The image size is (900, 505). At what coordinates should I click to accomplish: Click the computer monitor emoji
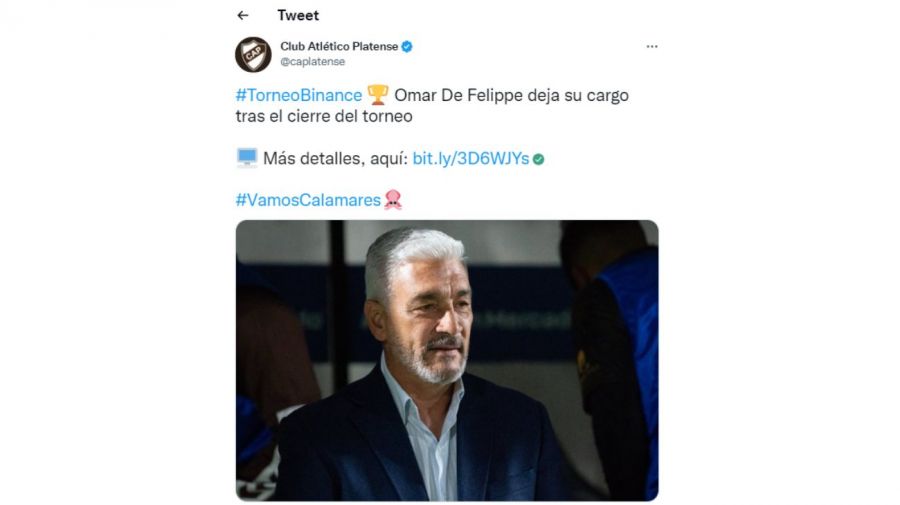pos(247,158)
